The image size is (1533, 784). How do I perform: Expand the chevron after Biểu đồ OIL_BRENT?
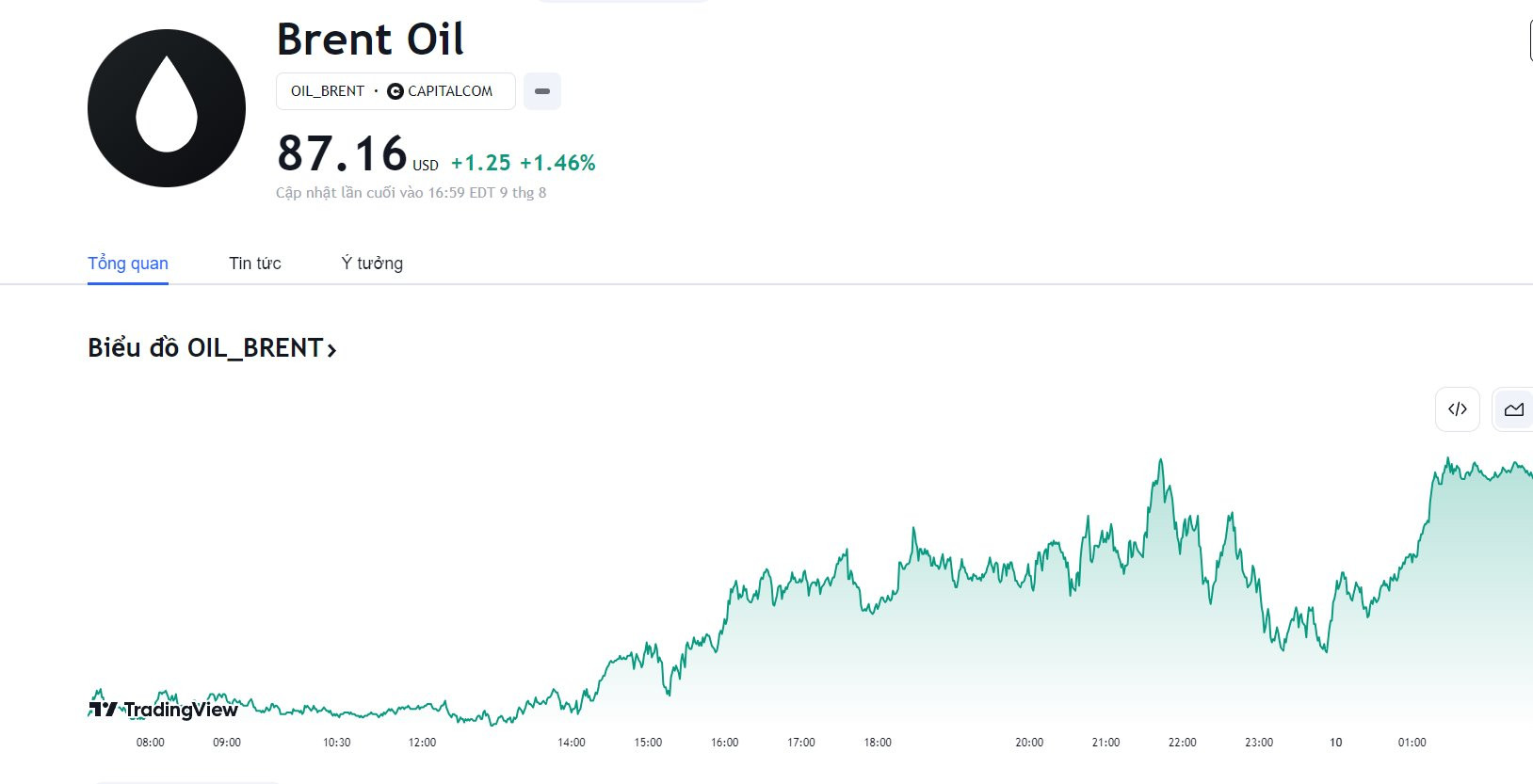pos(331,350)
